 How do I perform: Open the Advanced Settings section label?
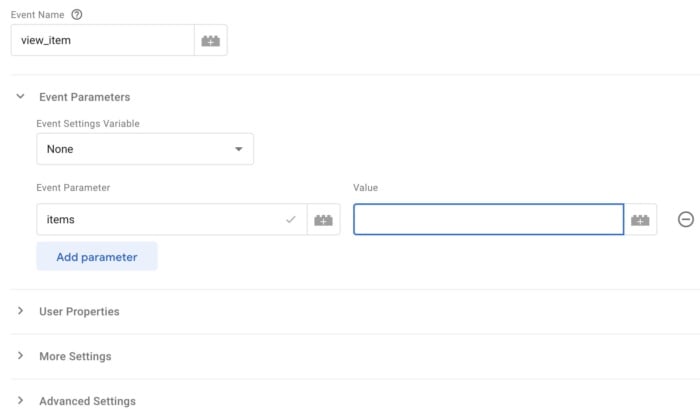click(x=88, y=401)
